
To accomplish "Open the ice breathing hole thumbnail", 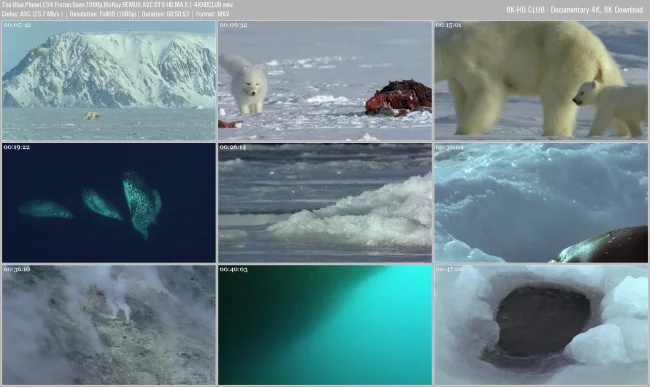I will click(x=541, y=325).
